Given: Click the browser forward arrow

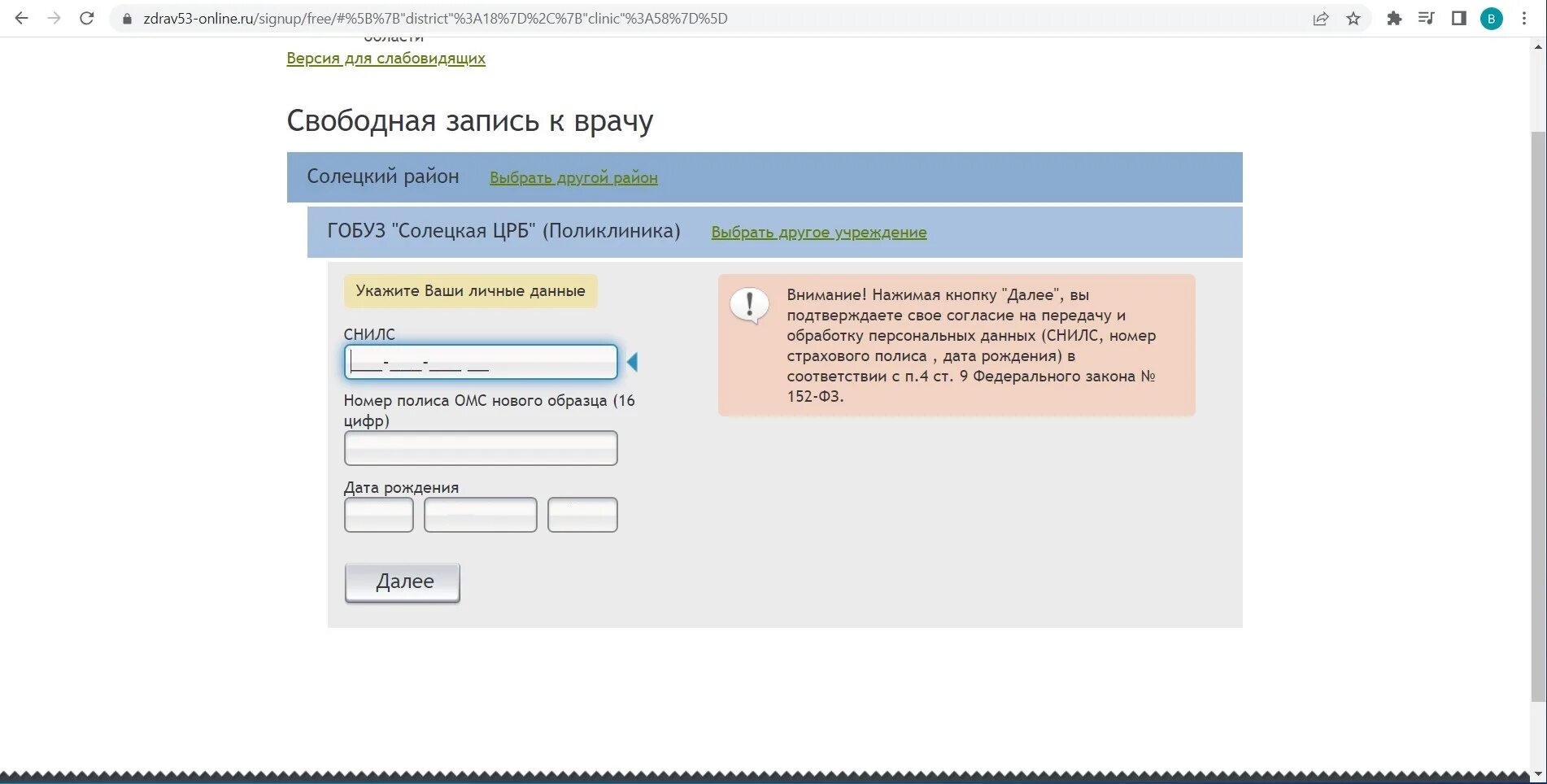Looking at the screenshot, I should coord(54,18).
